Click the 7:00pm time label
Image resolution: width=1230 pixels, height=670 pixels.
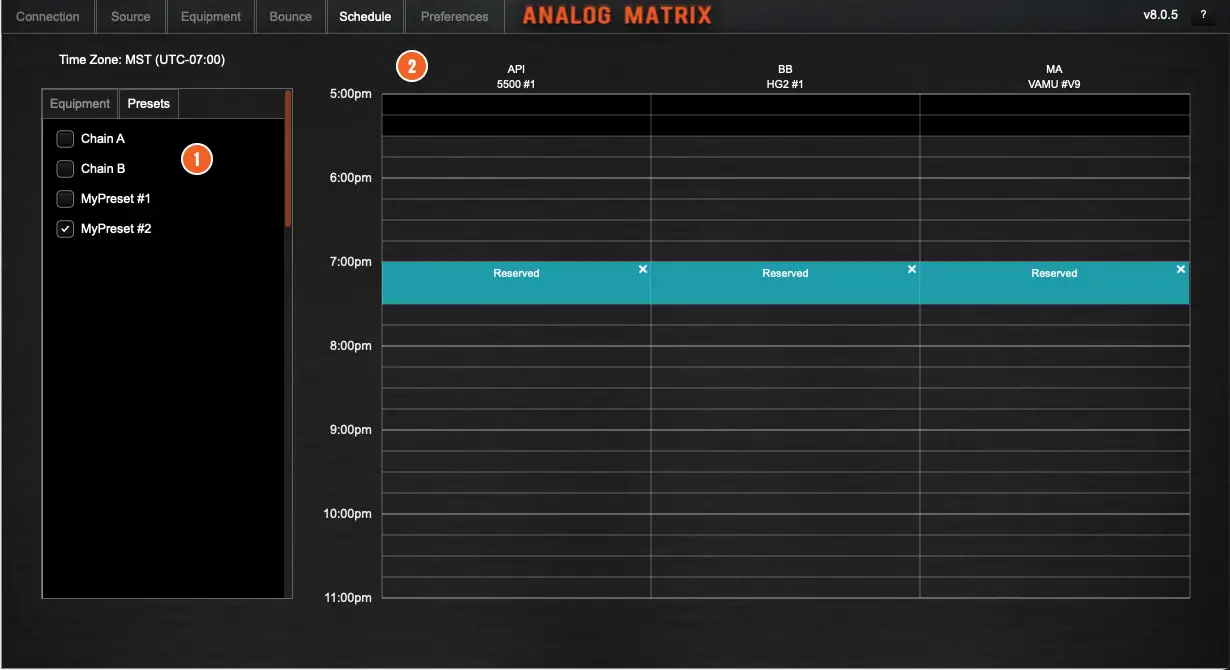pyautogui.click(x=350, y=262)
